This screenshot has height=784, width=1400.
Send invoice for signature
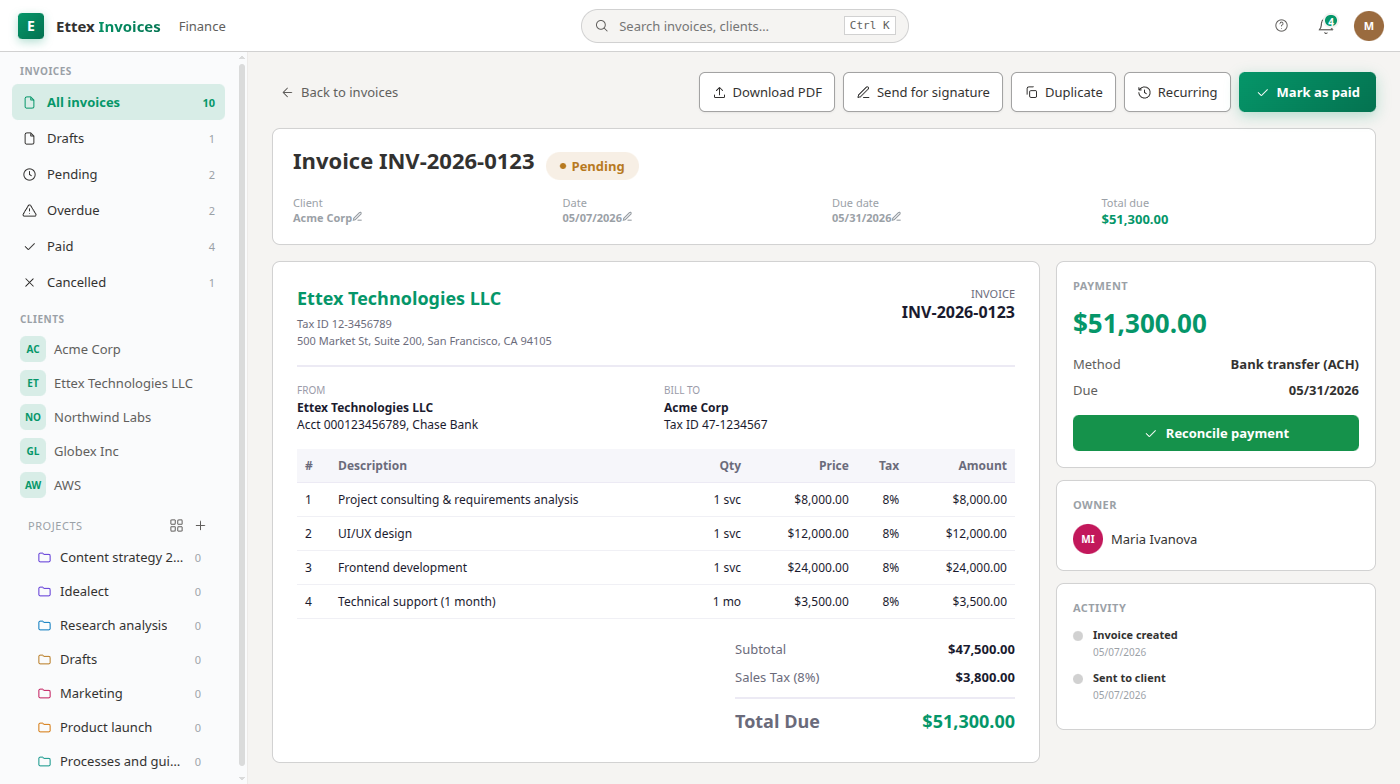923,92
